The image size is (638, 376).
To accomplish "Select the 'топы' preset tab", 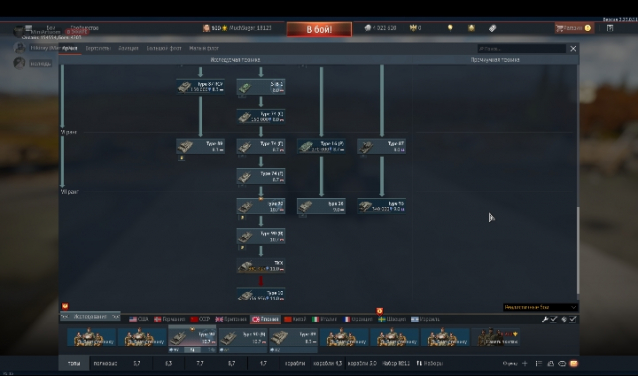I will [x=74, y=363].
